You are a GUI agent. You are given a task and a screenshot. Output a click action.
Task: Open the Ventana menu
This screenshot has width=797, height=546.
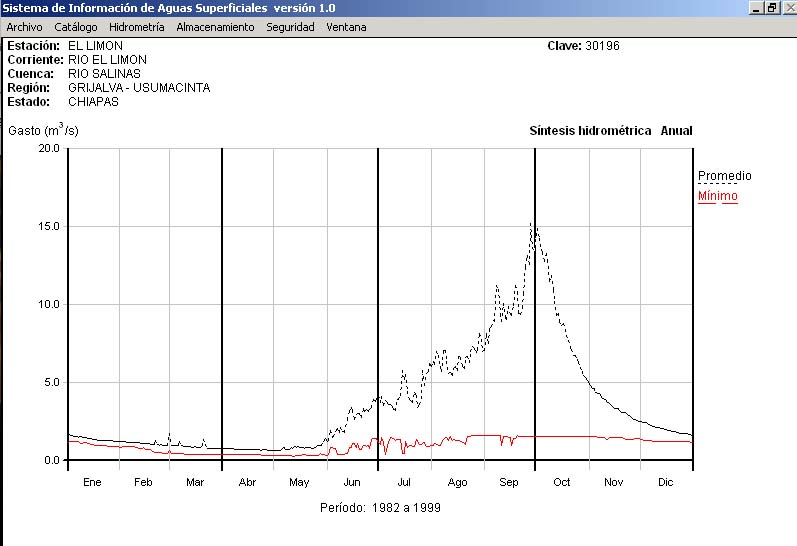(346, 27)
